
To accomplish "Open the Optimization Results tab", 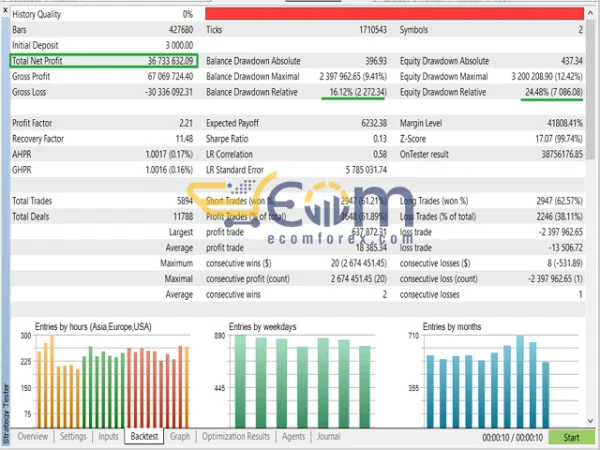I will click(x=236, y=436).
